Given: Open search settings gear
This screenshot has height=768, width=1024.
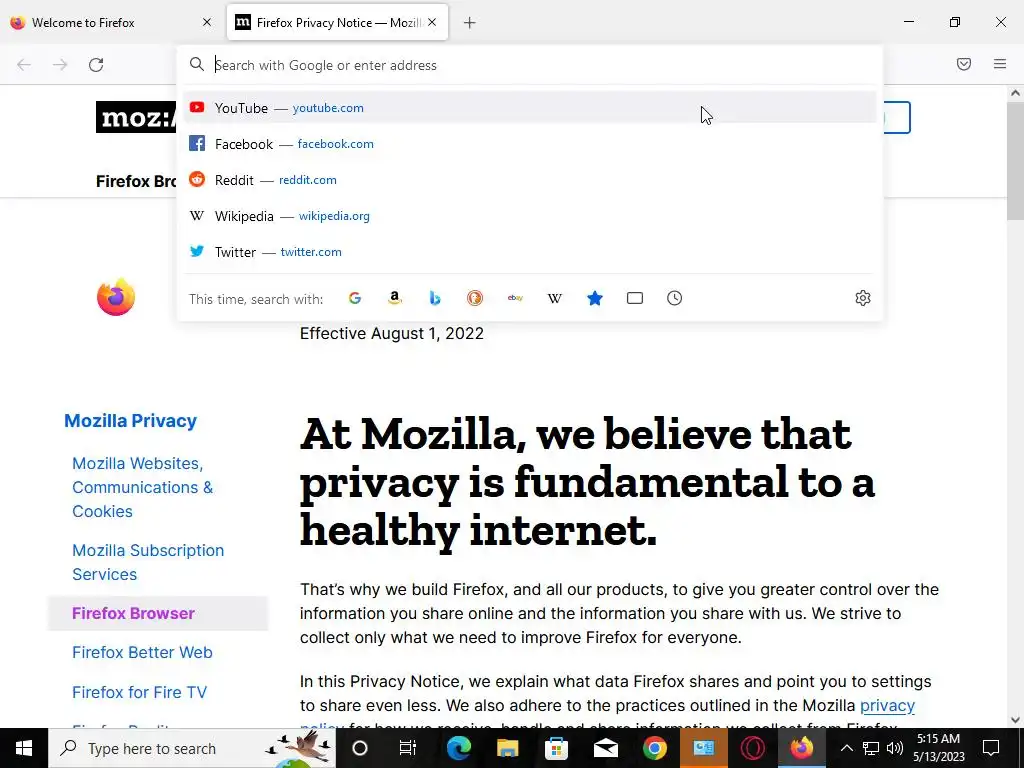Looking at the screenshot, I should coord(863,298).
